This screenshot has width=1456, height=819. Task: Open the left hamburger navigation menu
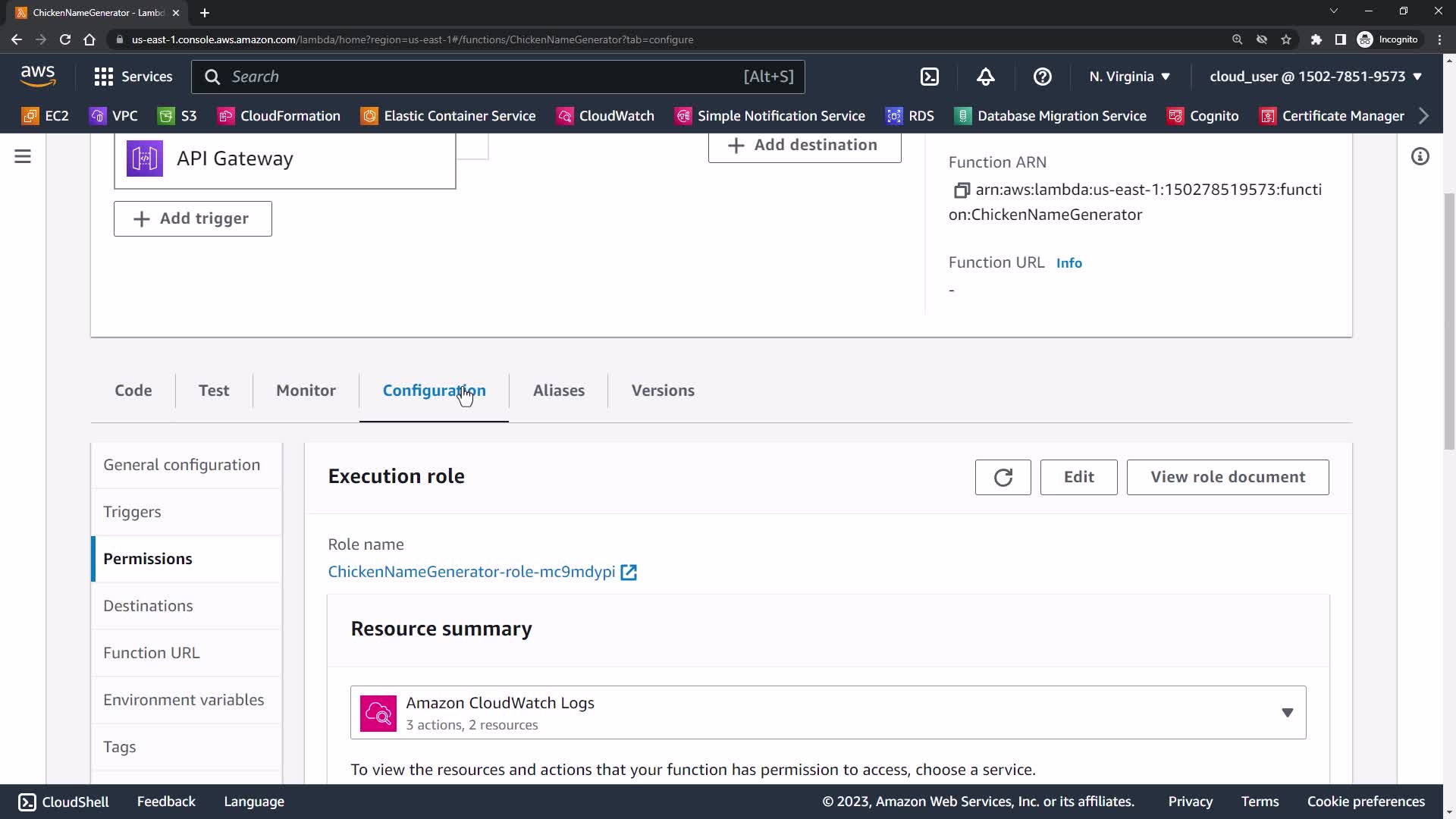pyautogui.click(x=23, y=157)
